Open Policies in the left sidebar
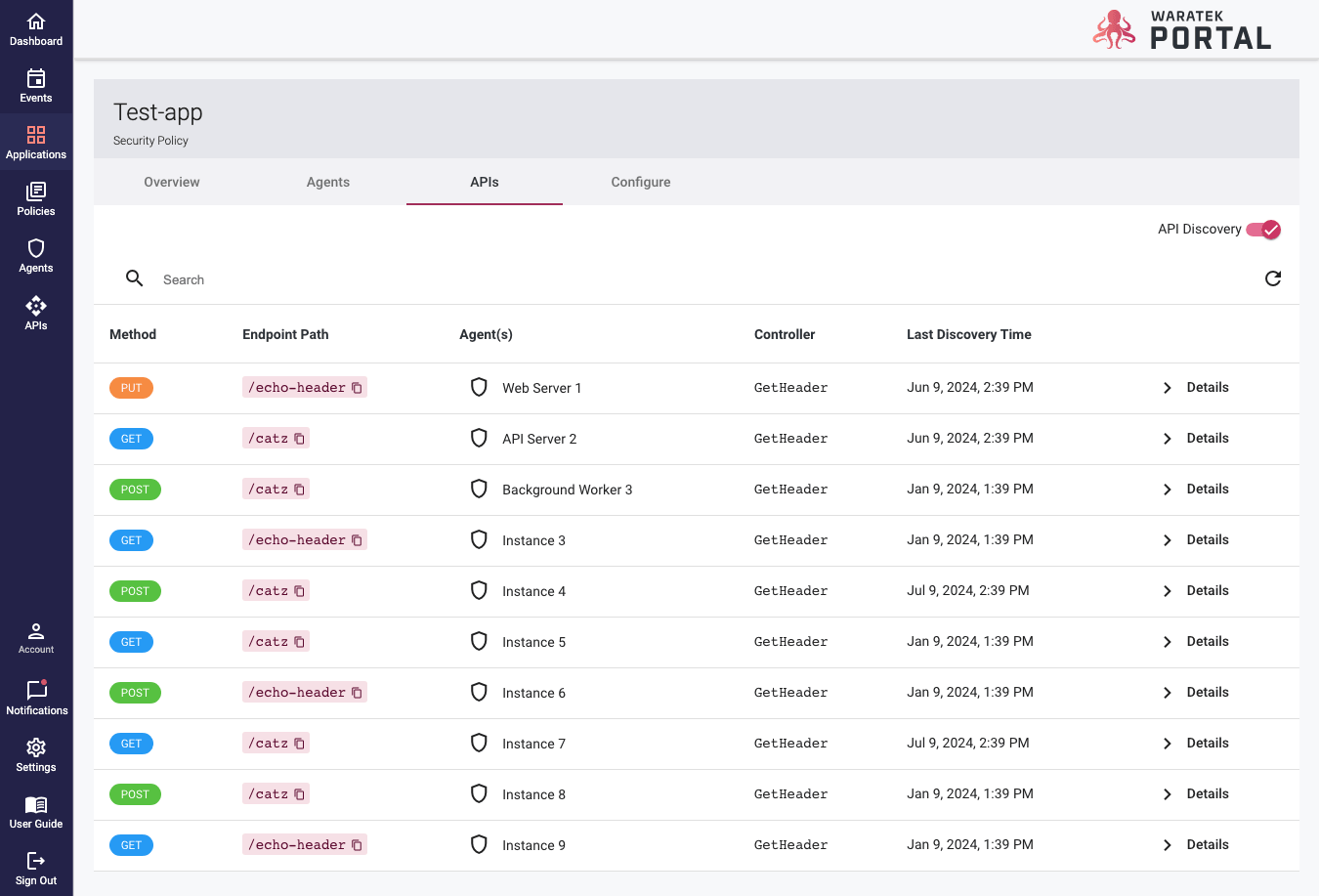 pos(36,199)
